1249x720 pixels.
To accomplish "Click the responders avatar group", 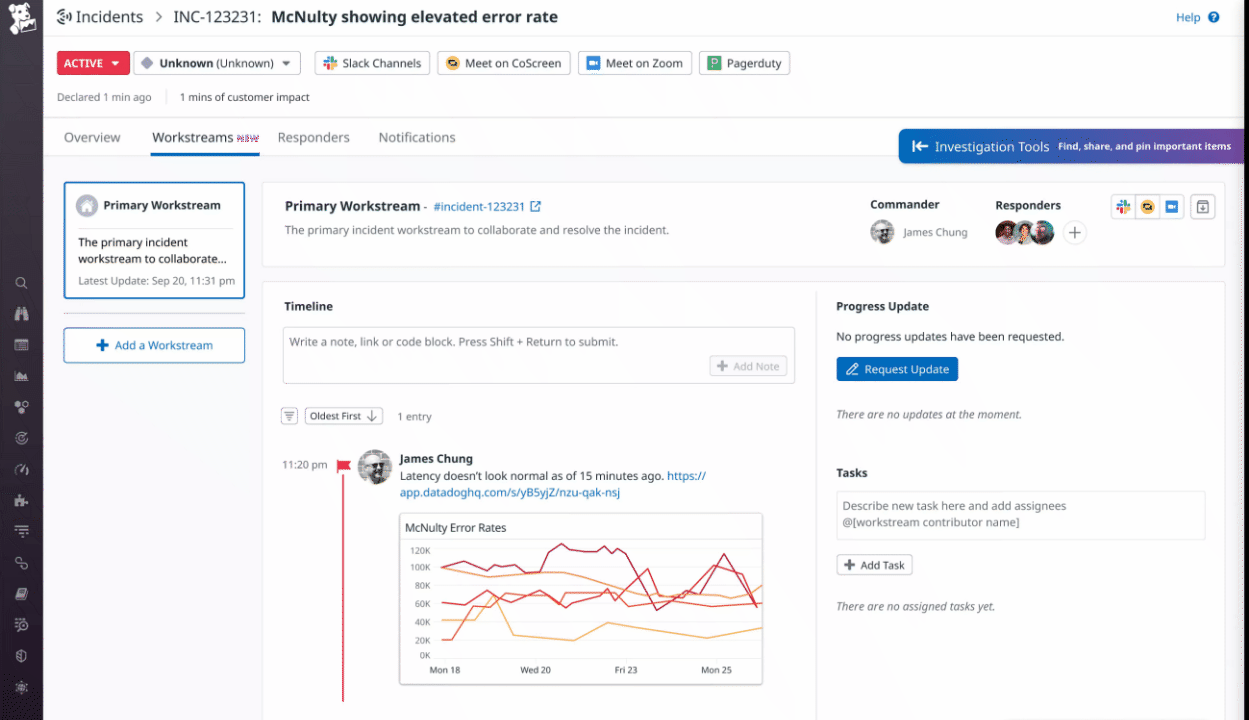I will tap(1025, 233).
